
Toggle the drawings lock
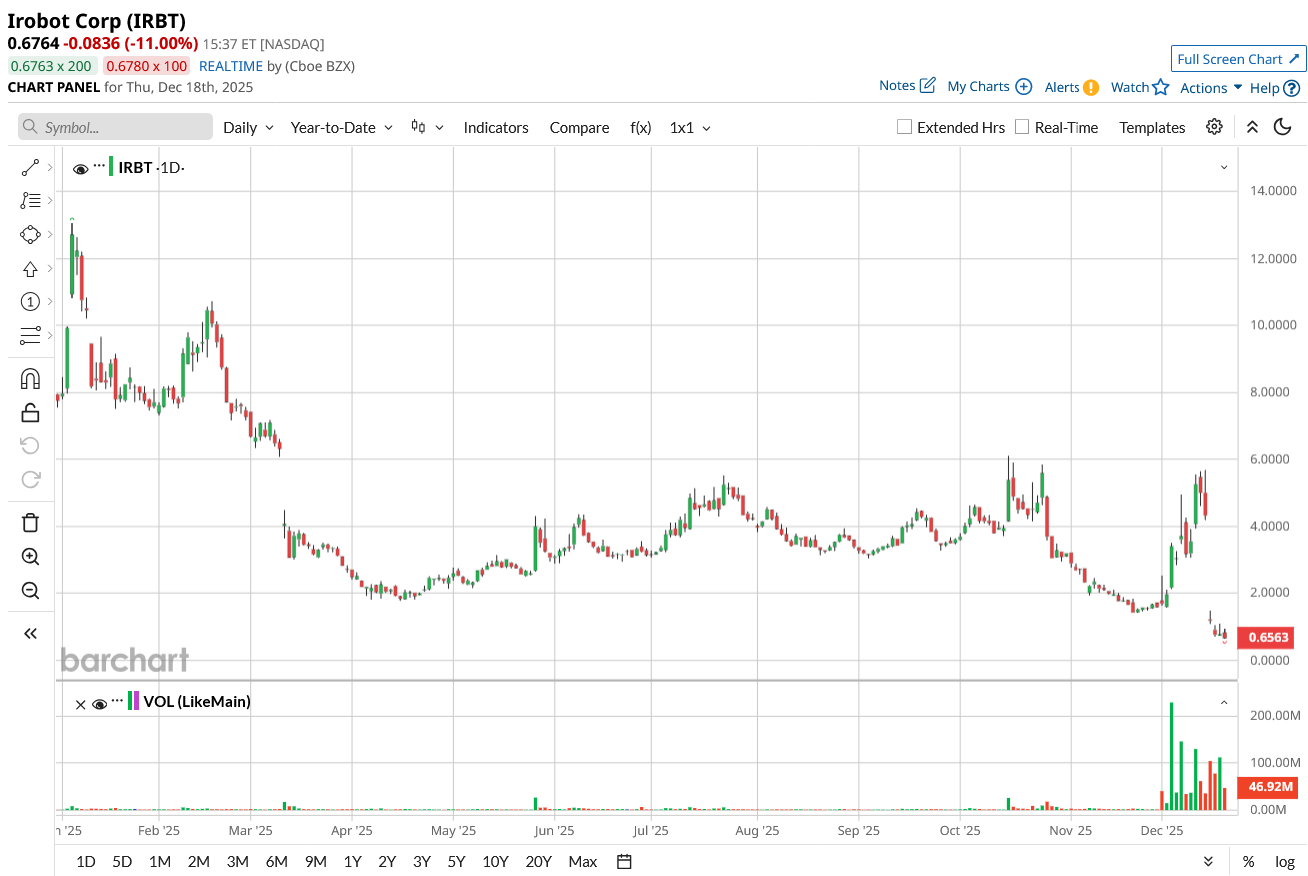click(x=30, y=412)
